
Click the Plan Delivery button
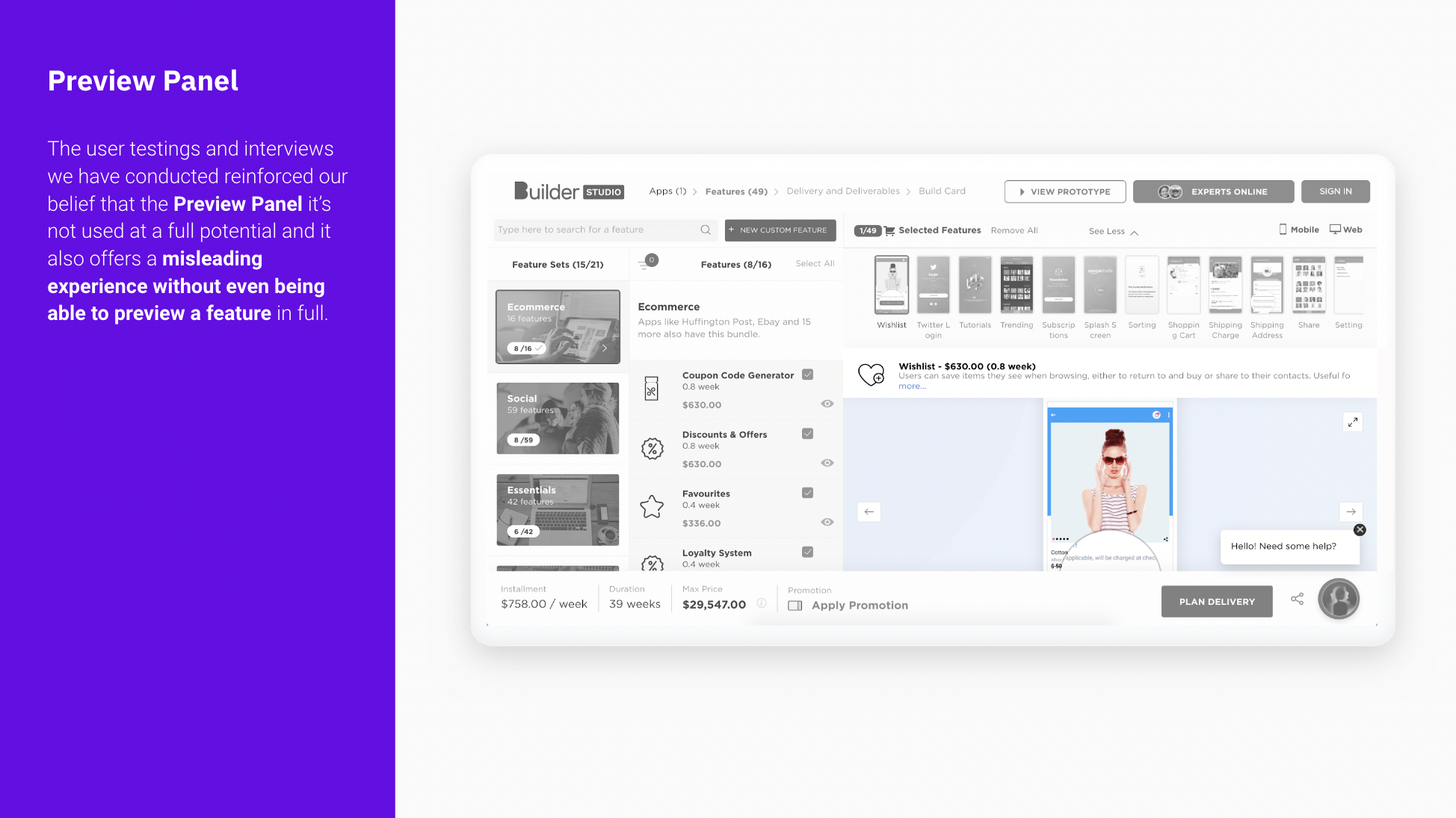coord(1216,601)
